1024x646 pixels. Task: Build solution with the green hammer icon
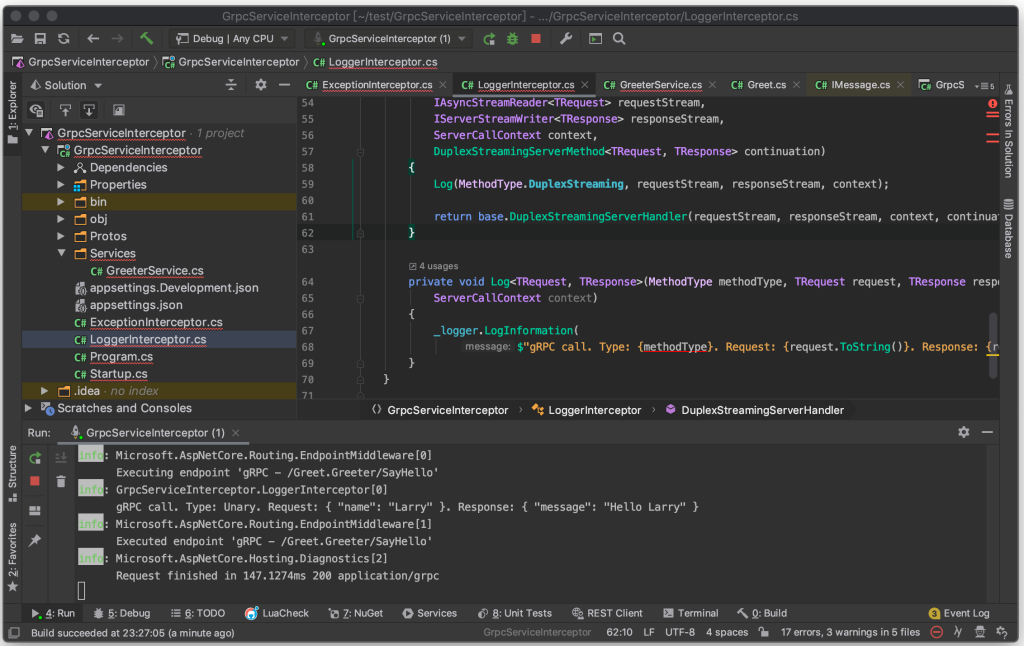point(147,39)
